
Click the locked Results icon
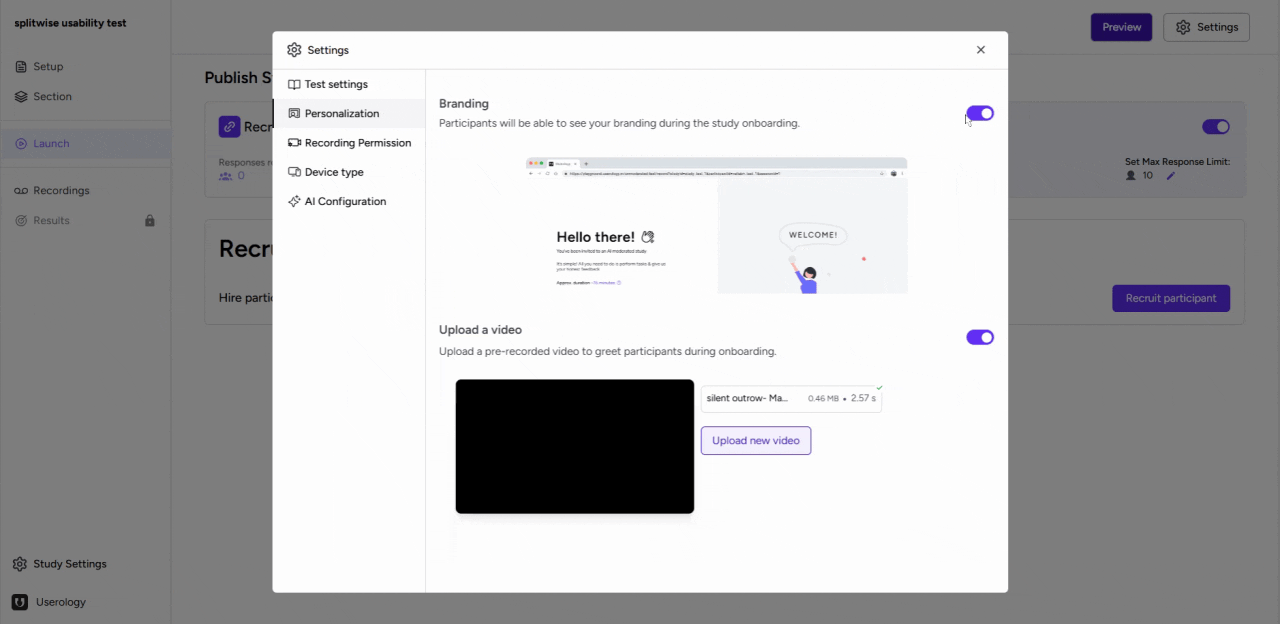(x=20, y=220)
